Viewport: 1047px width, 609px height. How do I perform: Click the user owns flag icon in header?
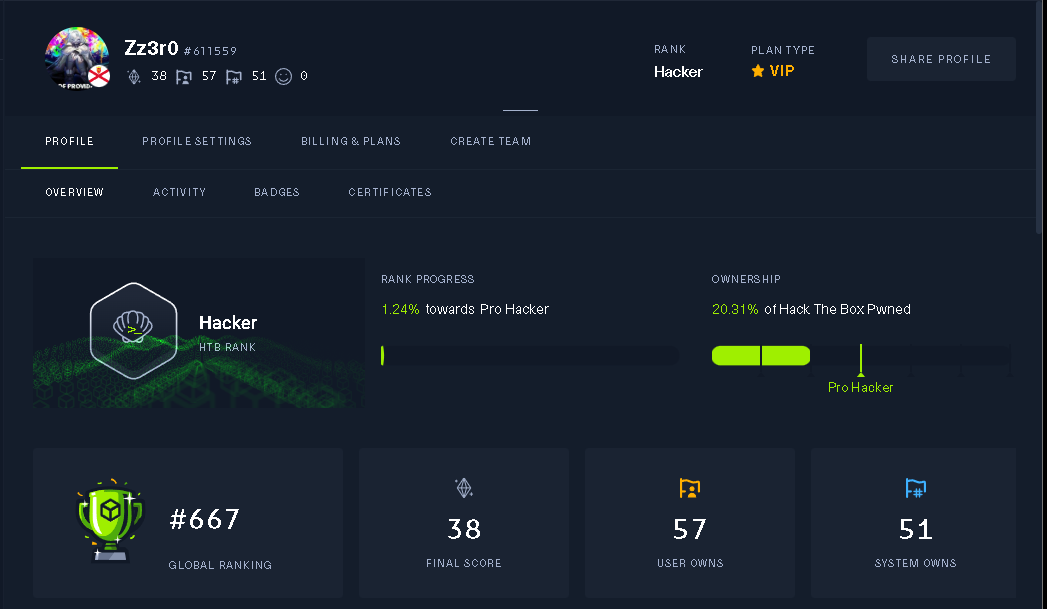point(184,77)
